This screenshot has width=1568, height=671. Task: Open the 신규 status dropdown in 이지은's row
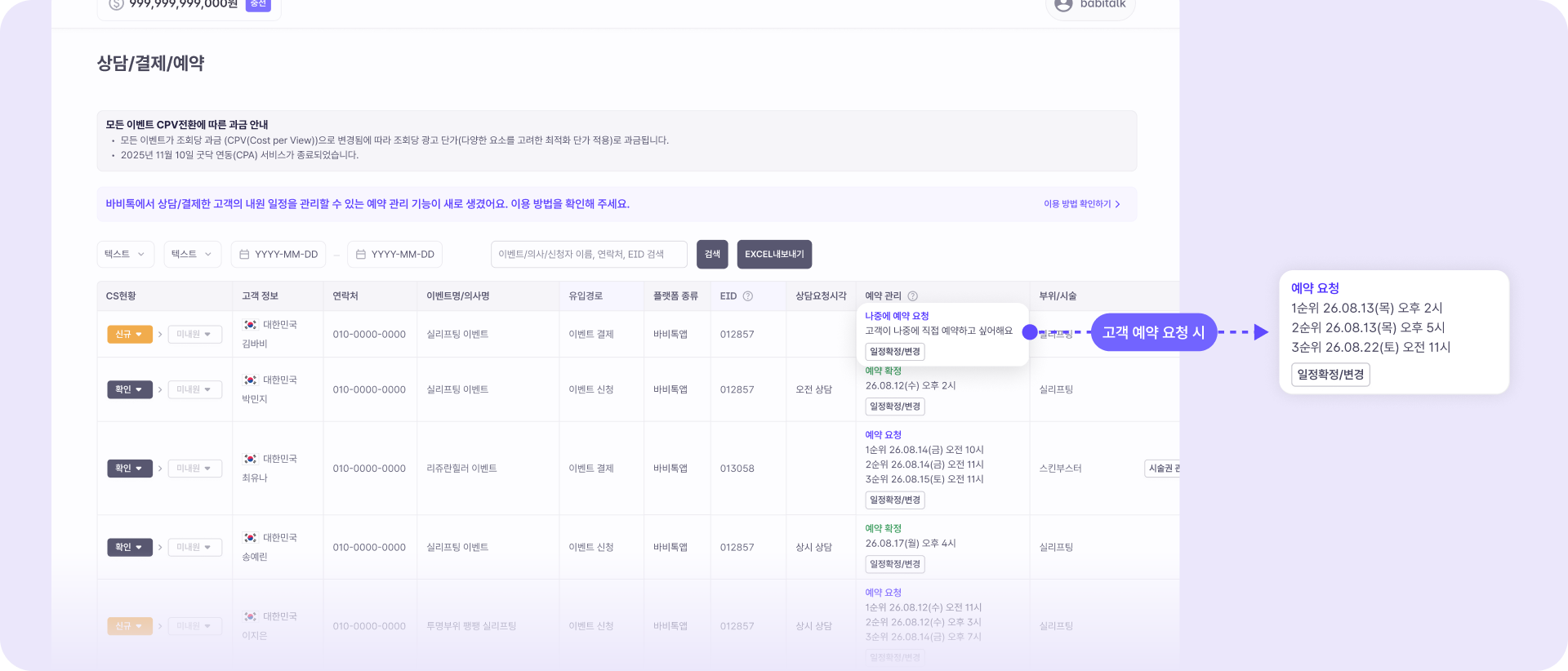coord(130,626)
